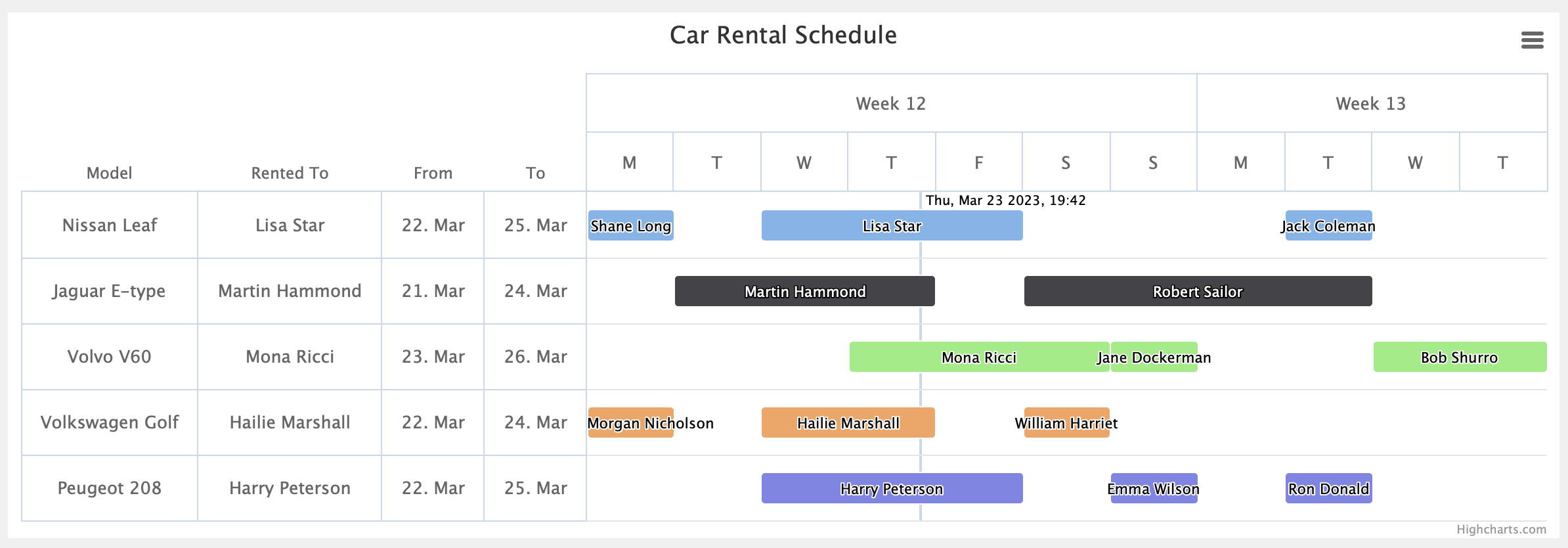
Task: Select the Lisa Star rental bar
Action: coord(892,225)
